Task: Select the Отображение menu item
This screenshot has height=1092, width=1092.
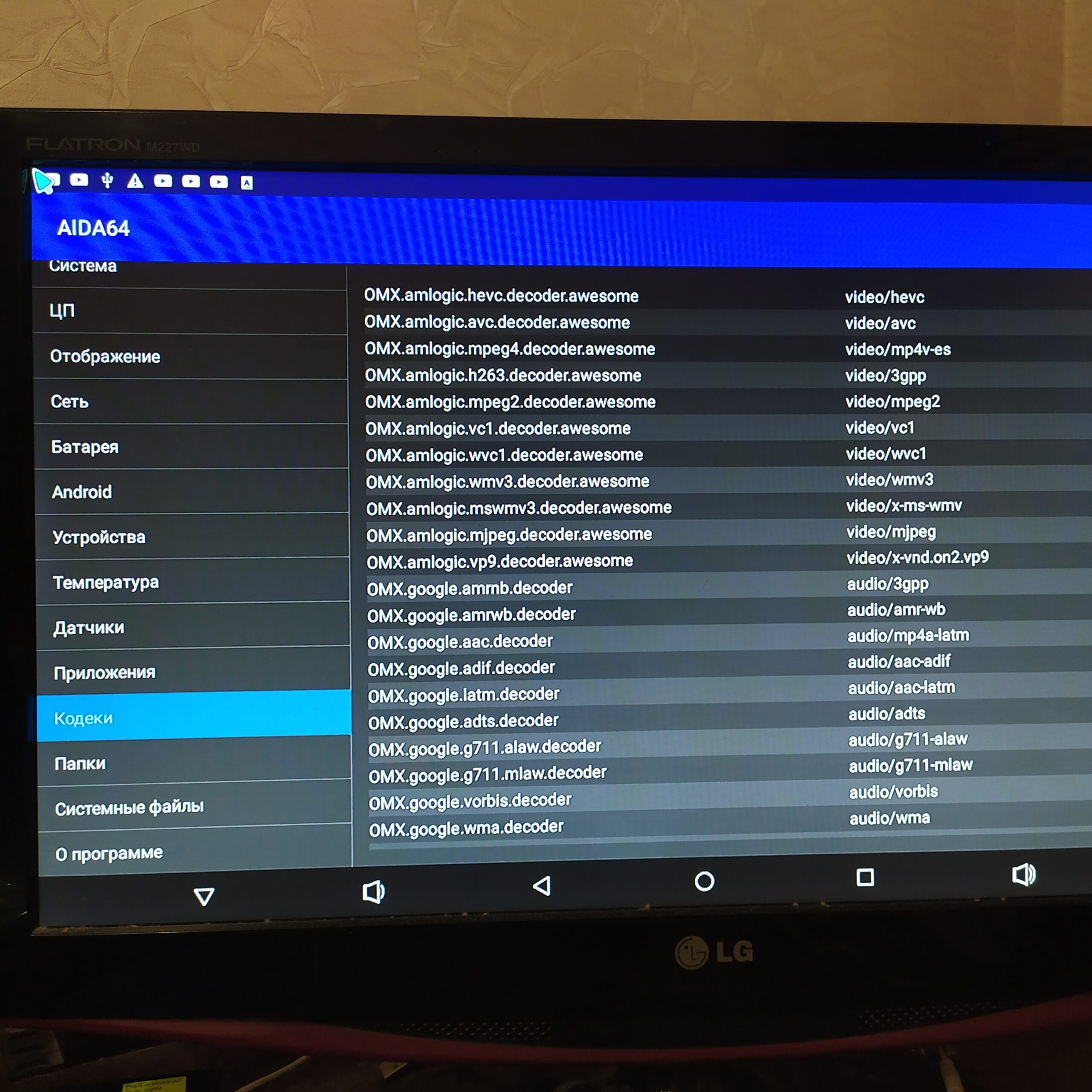Action: tap(191, 357)
